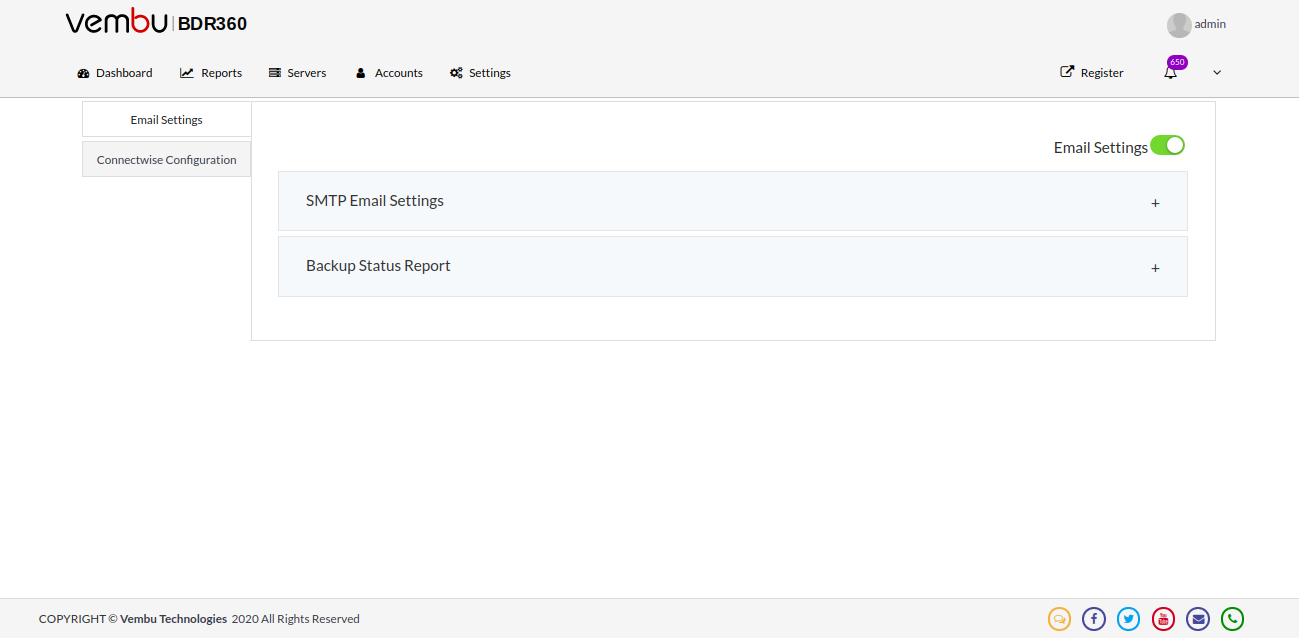
Task: Expand Backup Status Report with plus
Action: 1155,268
